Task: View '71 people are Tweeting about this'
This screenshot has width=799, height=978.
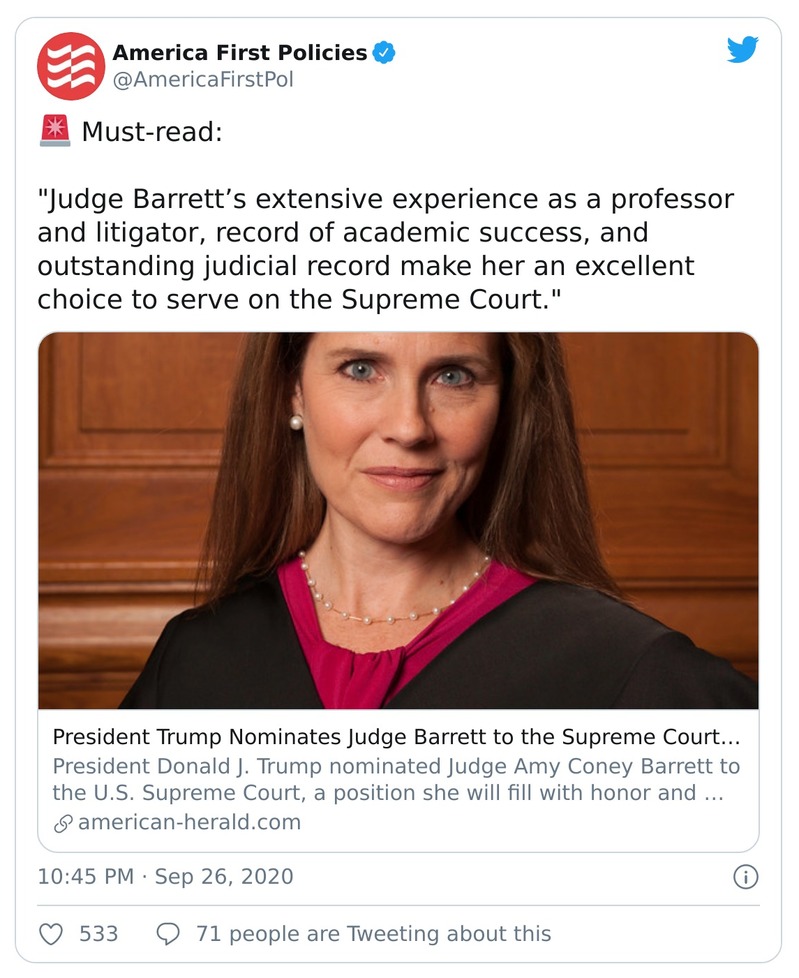Action: (x=373, y=933)
